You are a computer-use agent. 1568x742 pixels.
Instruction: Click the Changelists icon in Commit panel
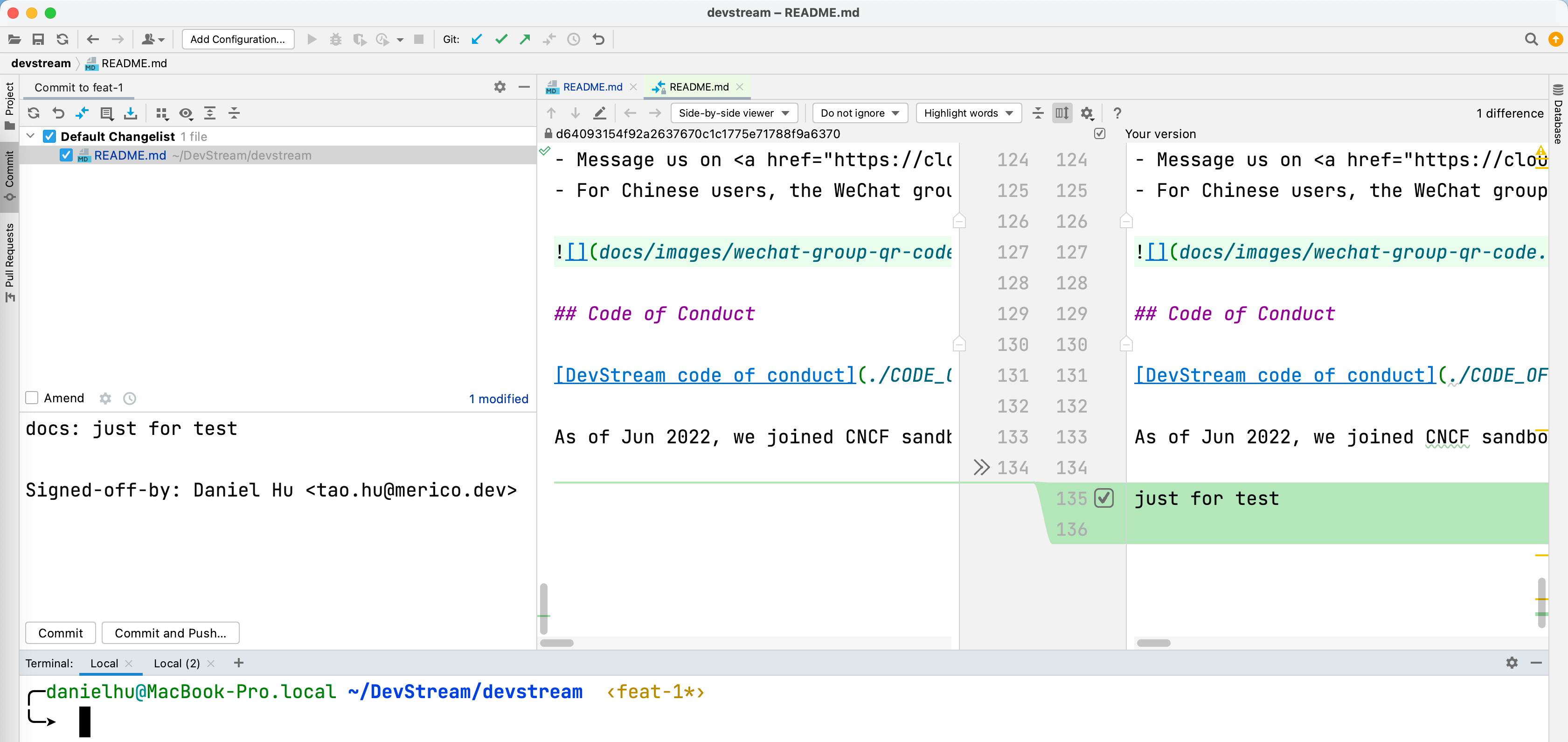point(106,113)
